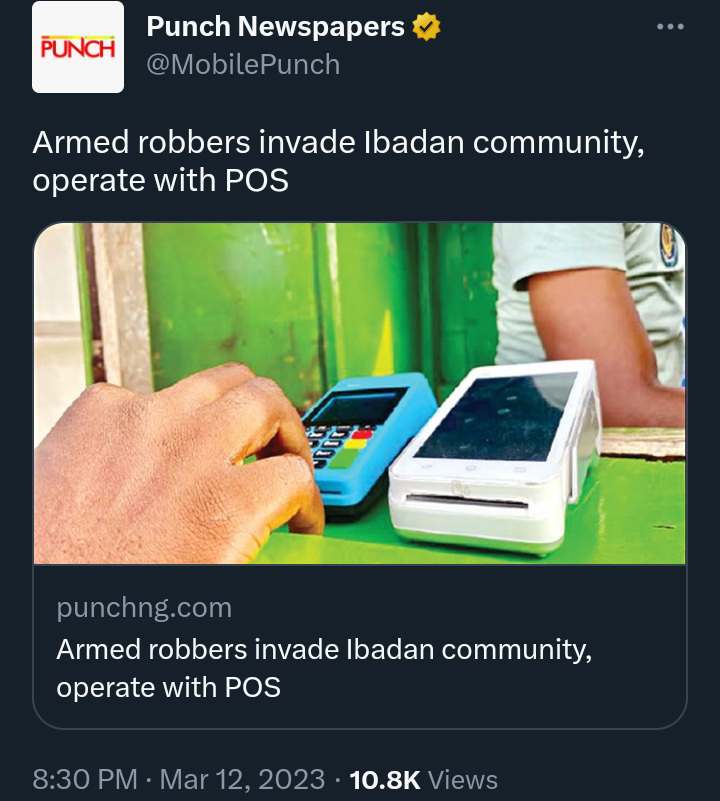The height and width of the screenshot is (801, 720).
Task: Open the Punch Newspapers display name
Action: [275, 27]
